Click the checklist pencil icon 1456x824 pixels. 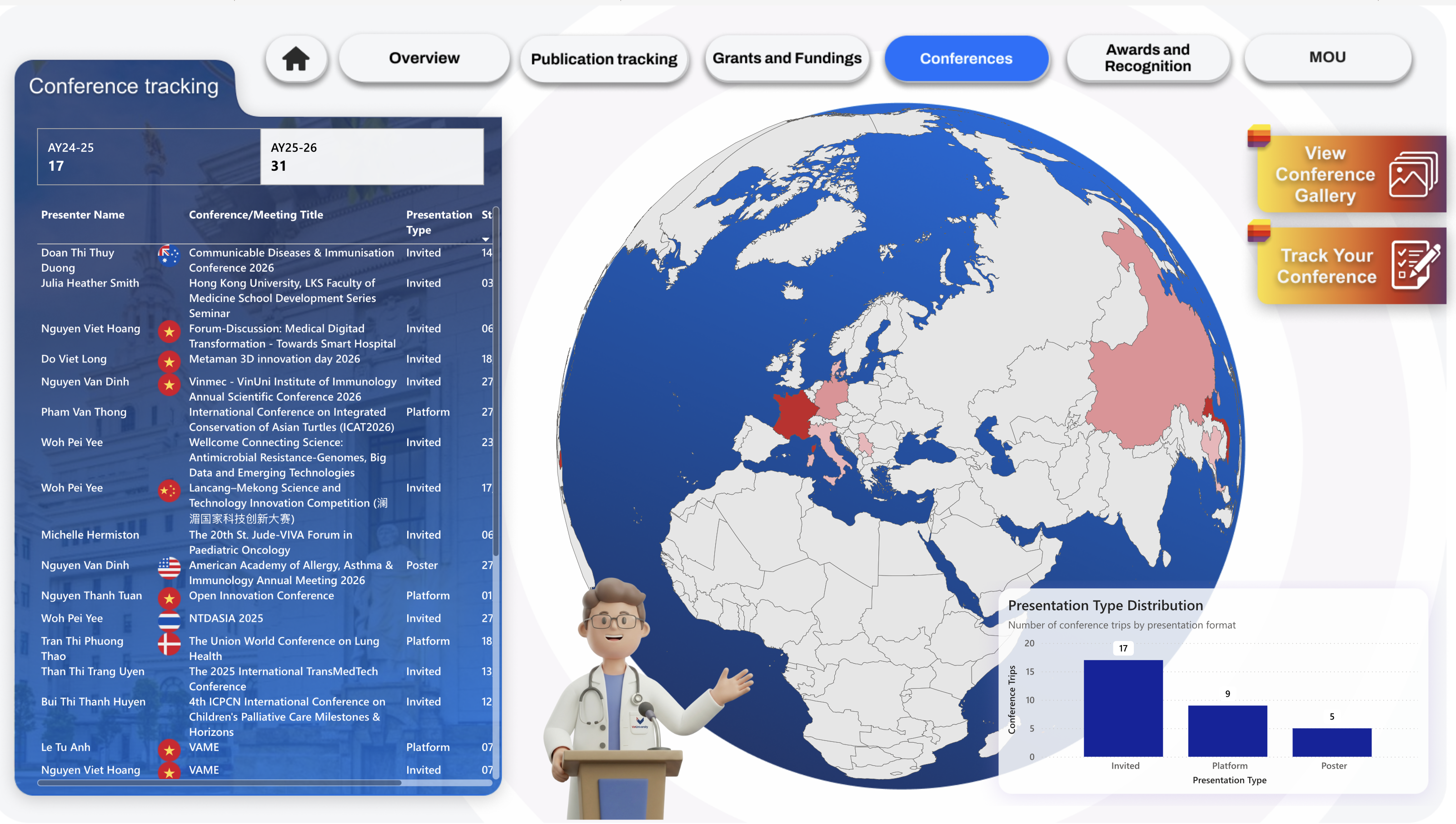[1416, 265]
